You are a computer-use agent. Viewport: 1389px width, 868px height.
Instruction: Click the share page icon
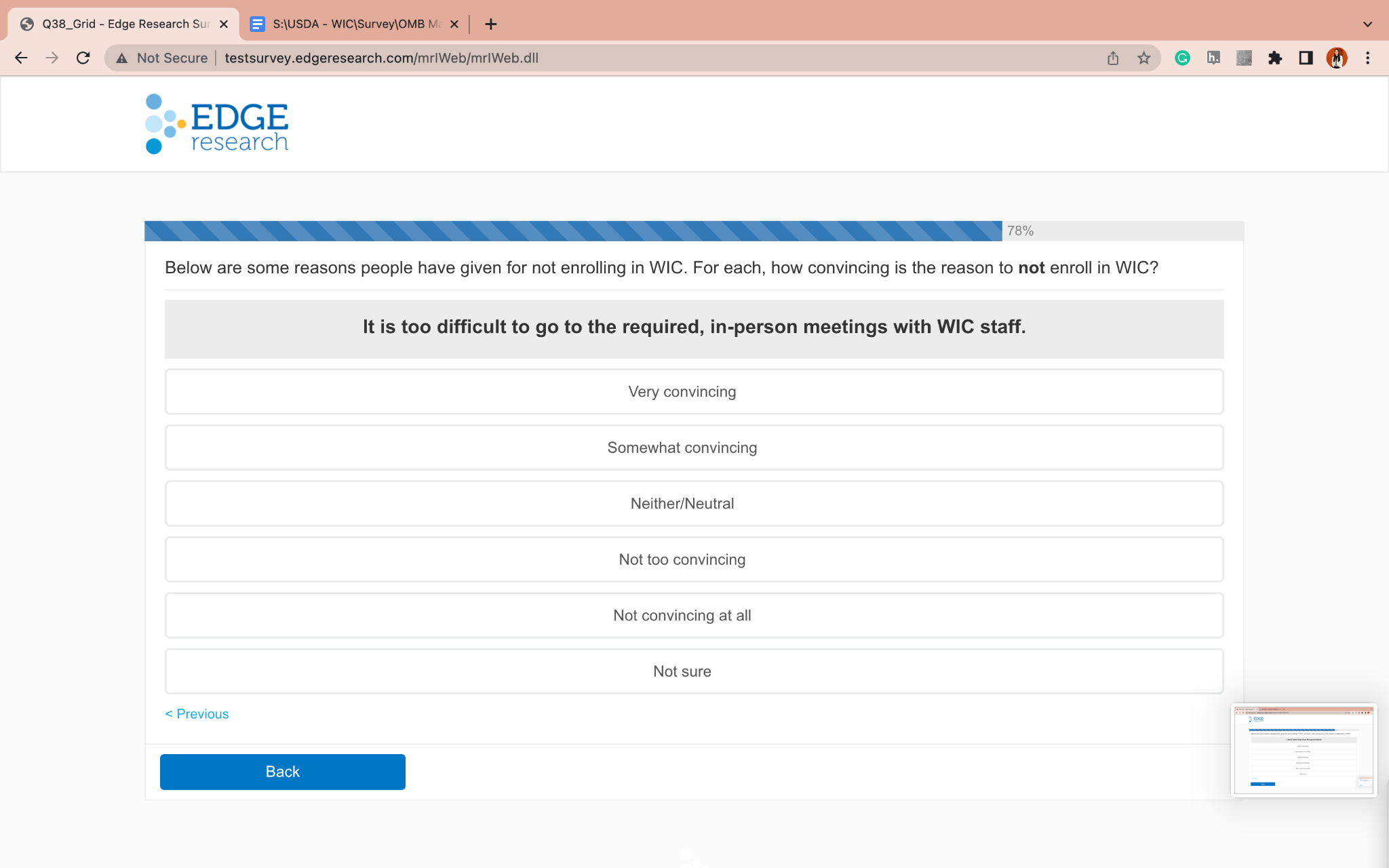1113,58
